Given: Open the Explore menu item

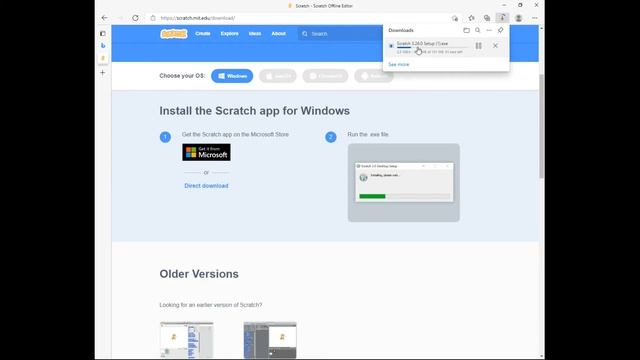Looking at the screenshot, I should [229, 33].
